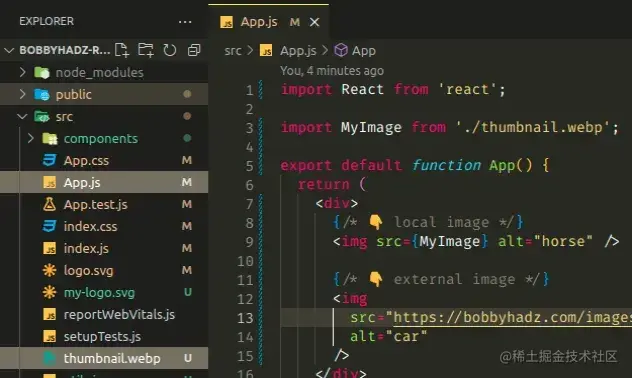Click line number 13 in the gutter
This screenshot has width=632, height=378.
(245, 318)
